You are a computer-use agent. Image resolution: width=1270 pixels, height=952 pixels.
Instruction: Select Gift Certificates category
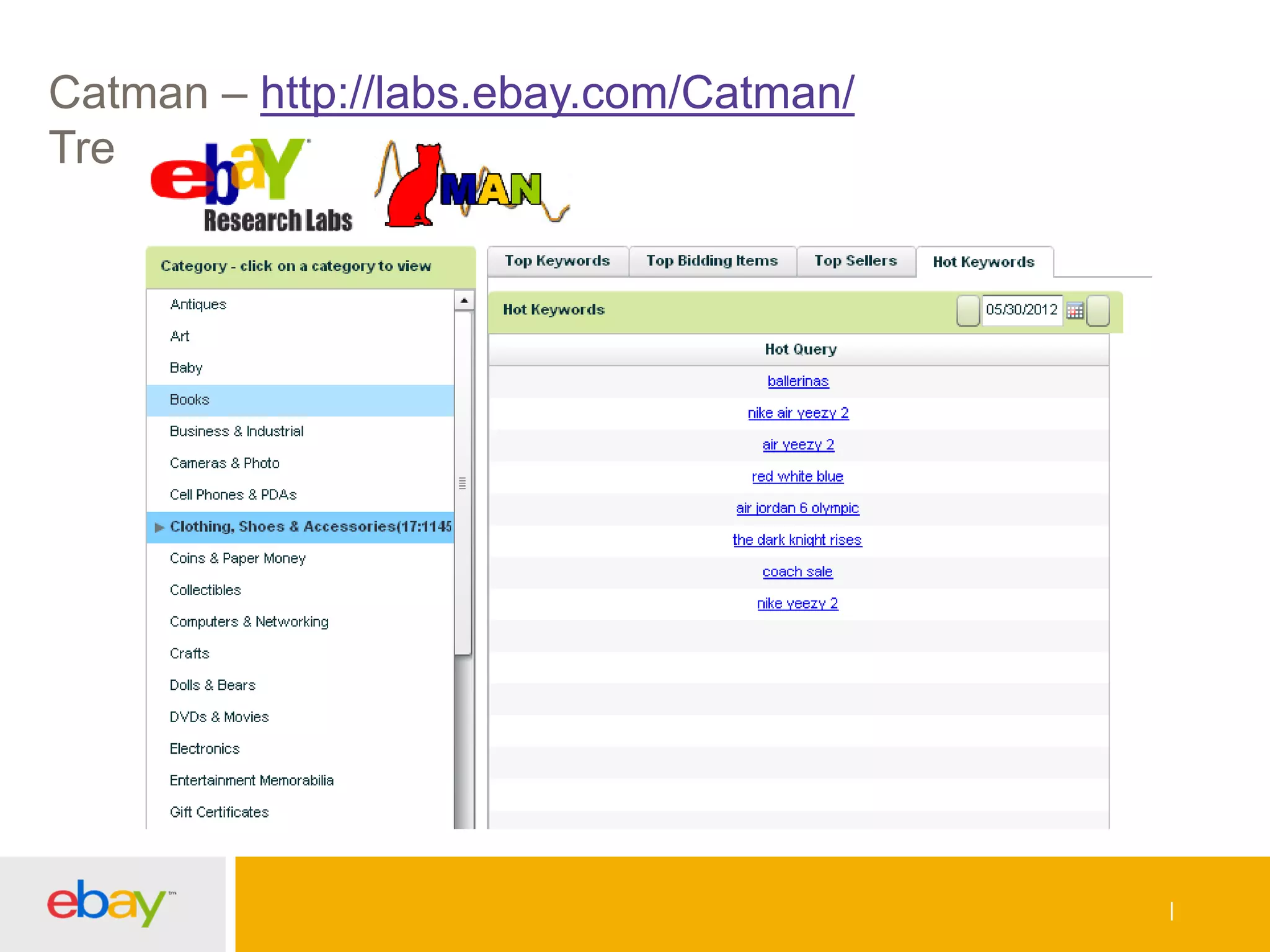click(x=300, y=812)
